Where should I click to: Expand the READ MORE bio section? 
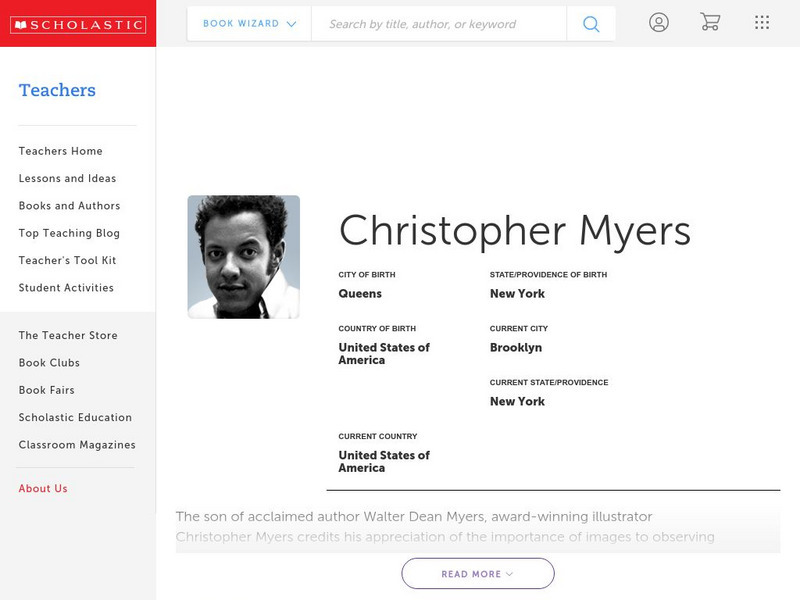477,573
